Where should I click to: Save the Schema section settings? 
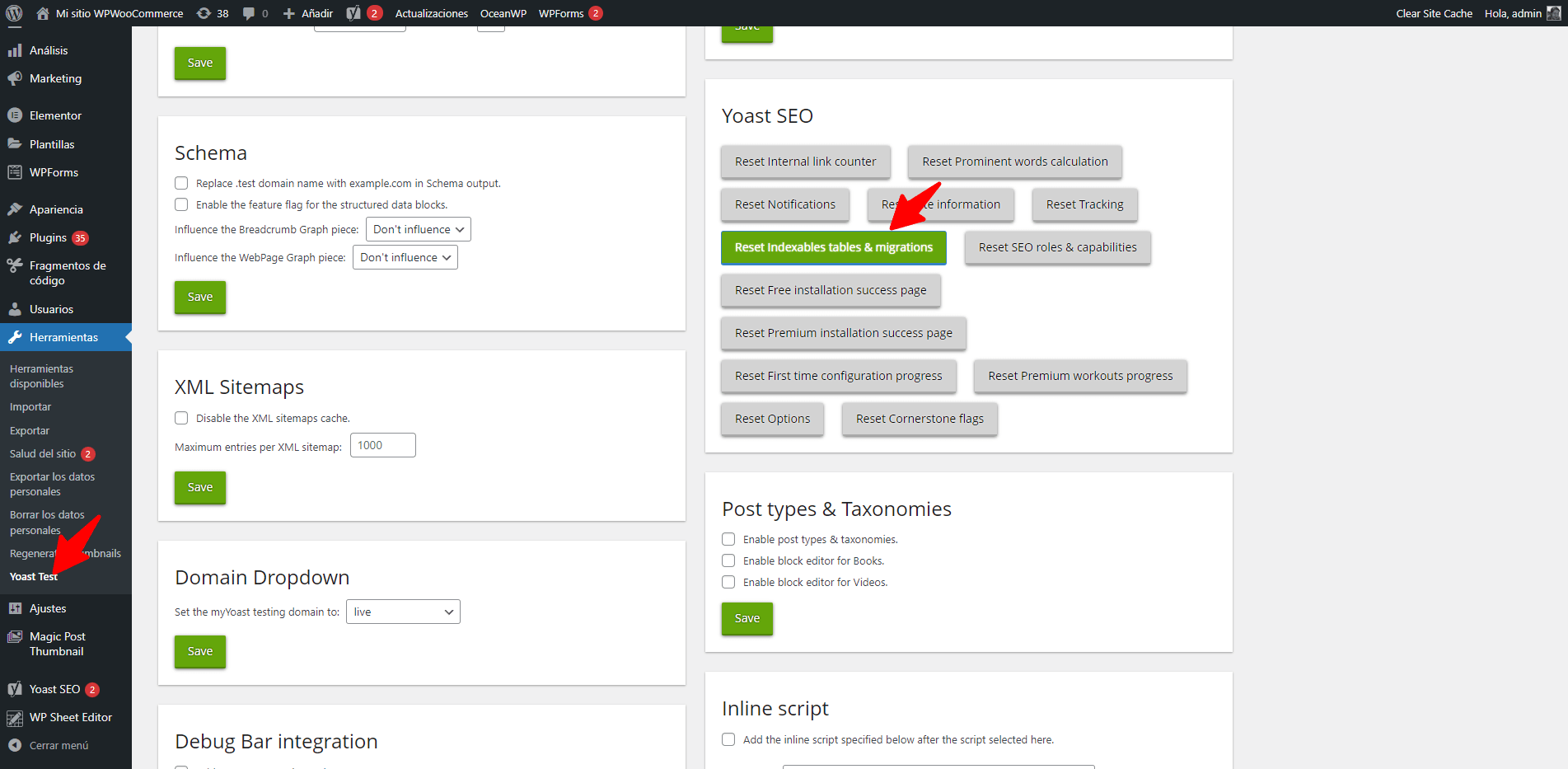coord(200,297)
